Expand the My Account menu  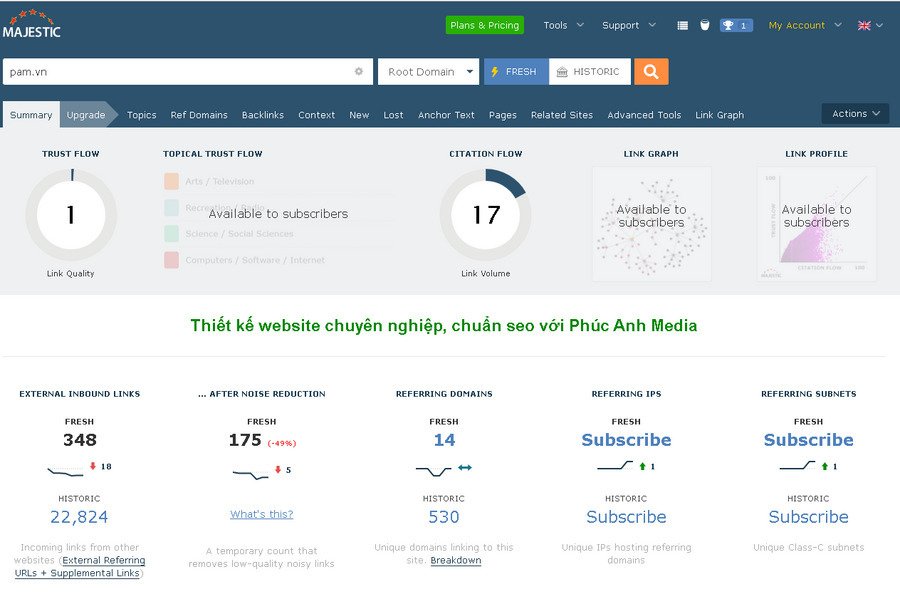click(804, 26)
